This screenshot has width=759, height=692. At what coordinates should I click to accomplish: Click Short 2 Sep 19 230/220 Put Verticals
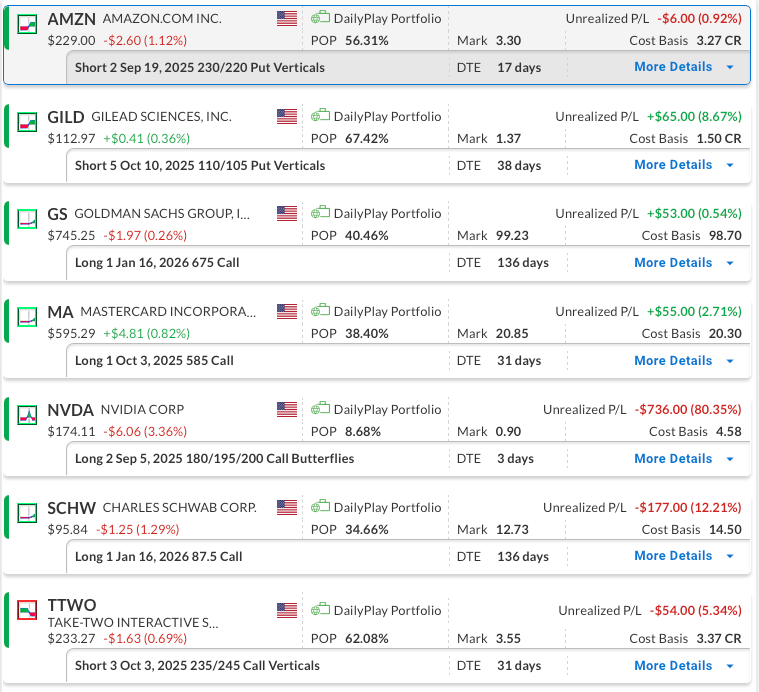(199, 68)
